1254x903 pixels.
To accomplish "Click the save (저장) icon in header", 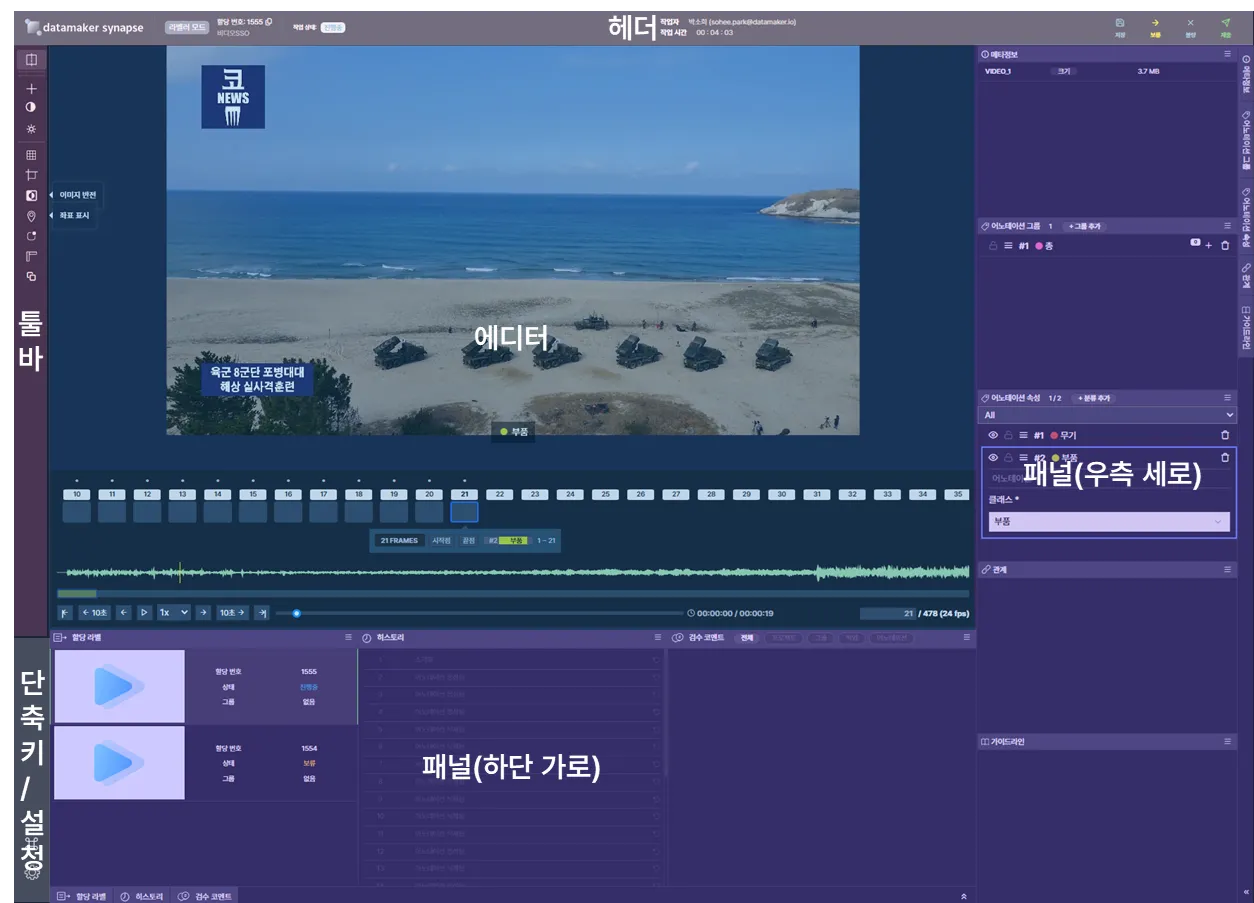I will tap(1120, 23).
